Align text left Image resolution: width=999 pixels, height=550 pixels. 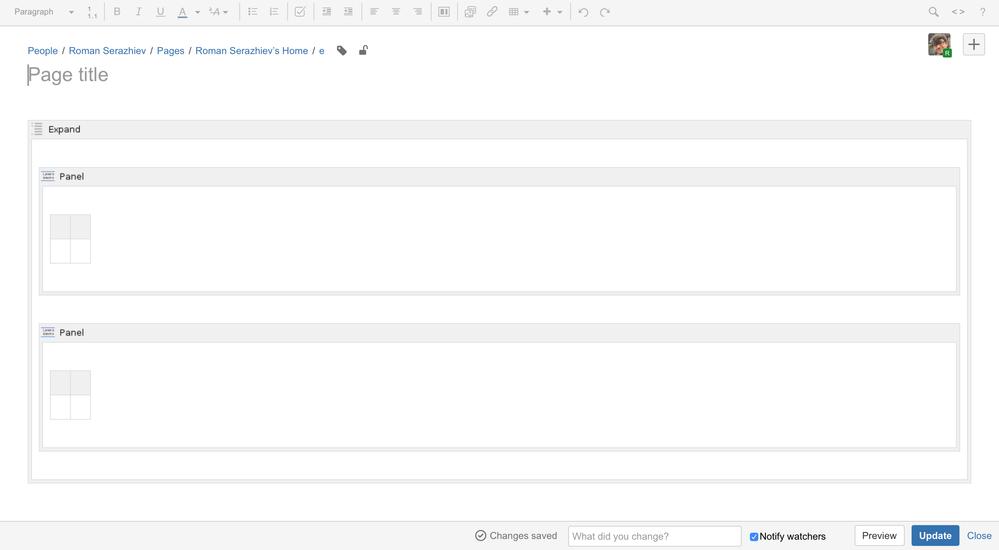[375, 12]
